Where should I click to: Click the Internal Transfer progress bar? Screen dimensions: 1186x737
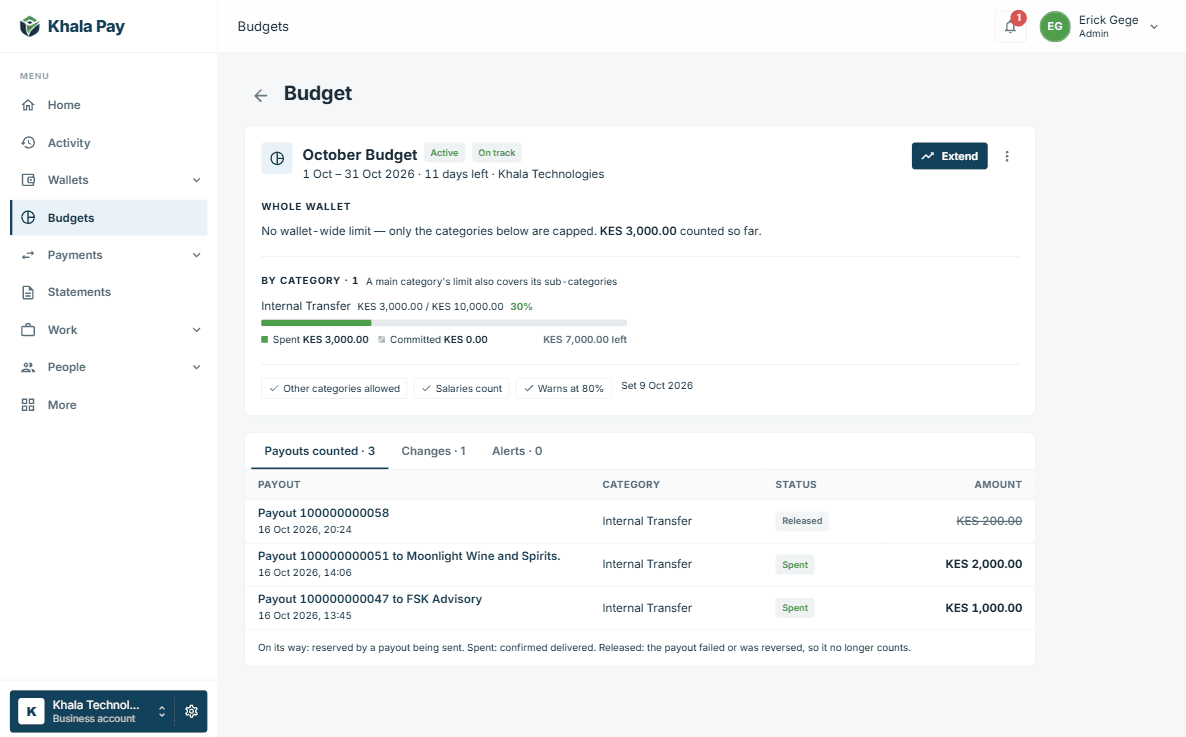[x=444, y=323]
